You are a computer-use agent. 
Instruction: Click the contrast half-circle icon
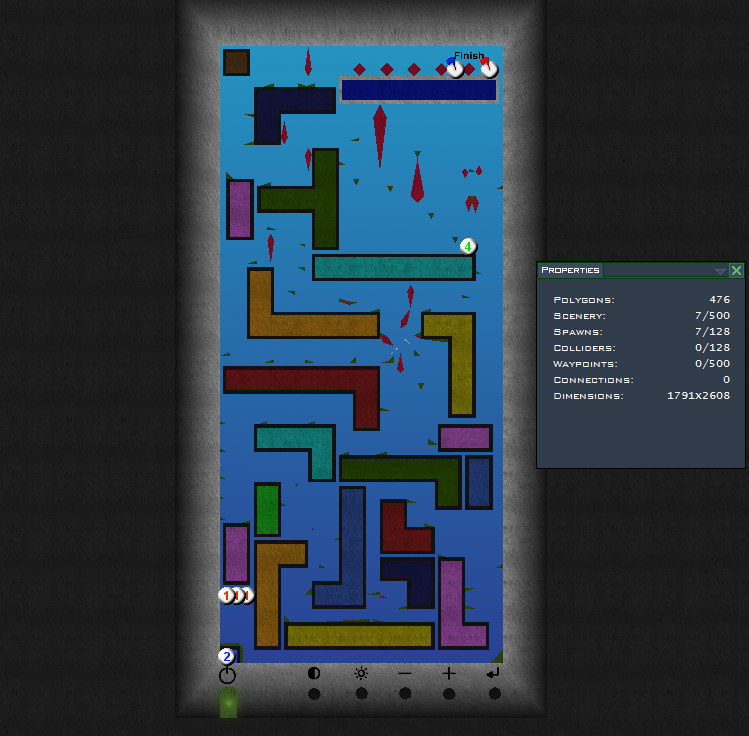pyautogui.click(x=314, y=674)
